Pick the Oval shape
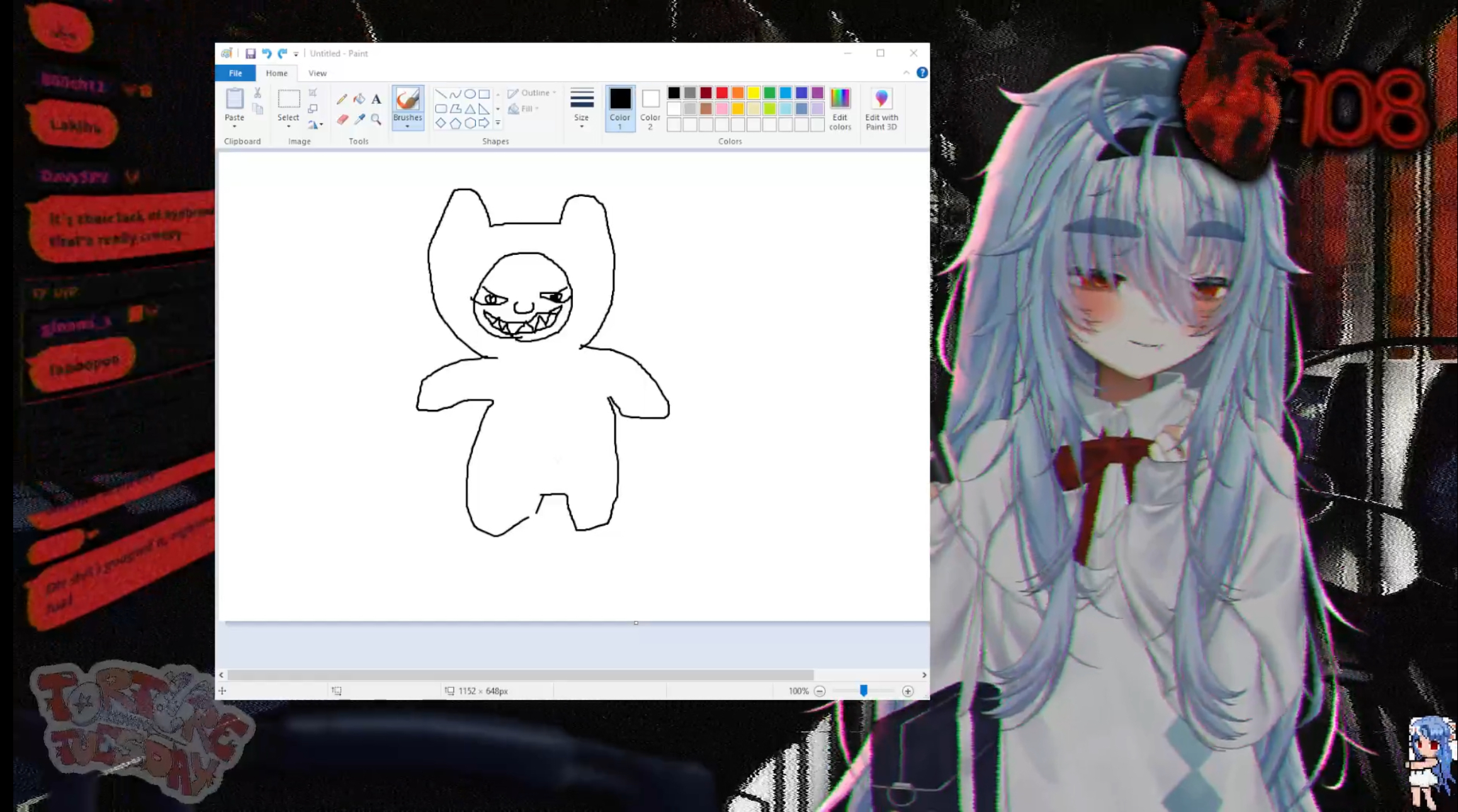The width and height of the screenshot is (1458, 812). 470,94
